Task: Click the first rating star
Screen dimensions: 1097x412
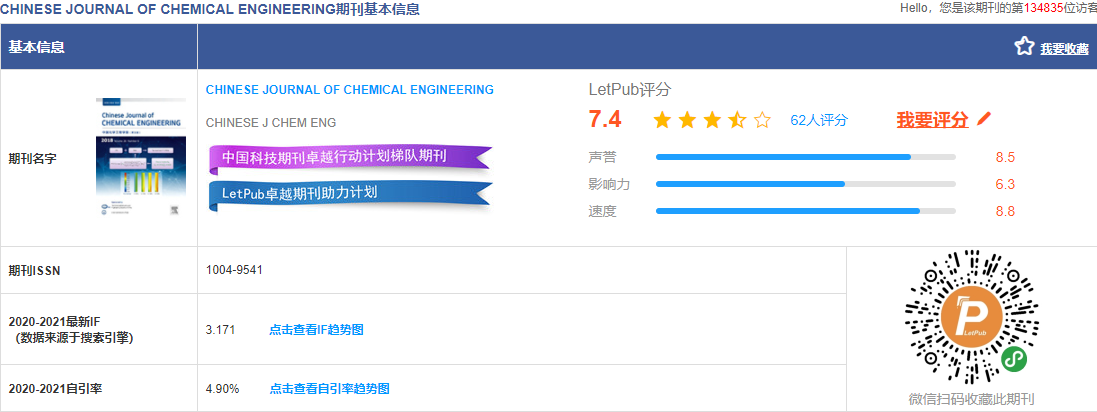Action: [x=662, y=121]
